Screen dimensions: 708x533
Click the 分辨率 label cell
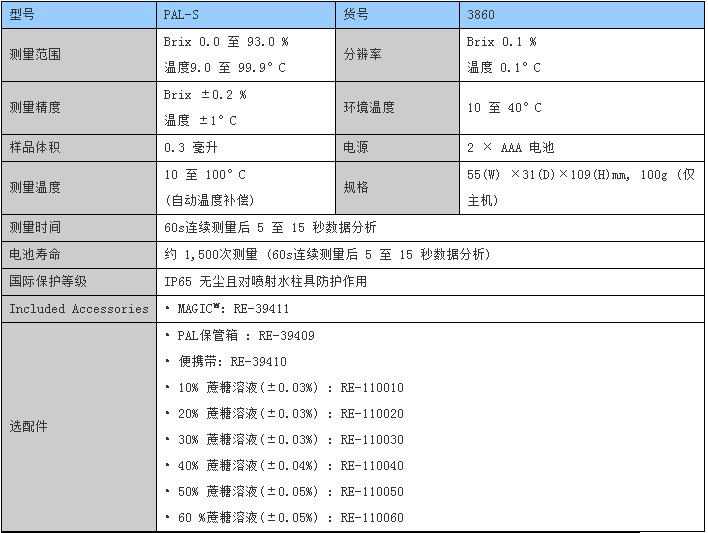[362, 55]
